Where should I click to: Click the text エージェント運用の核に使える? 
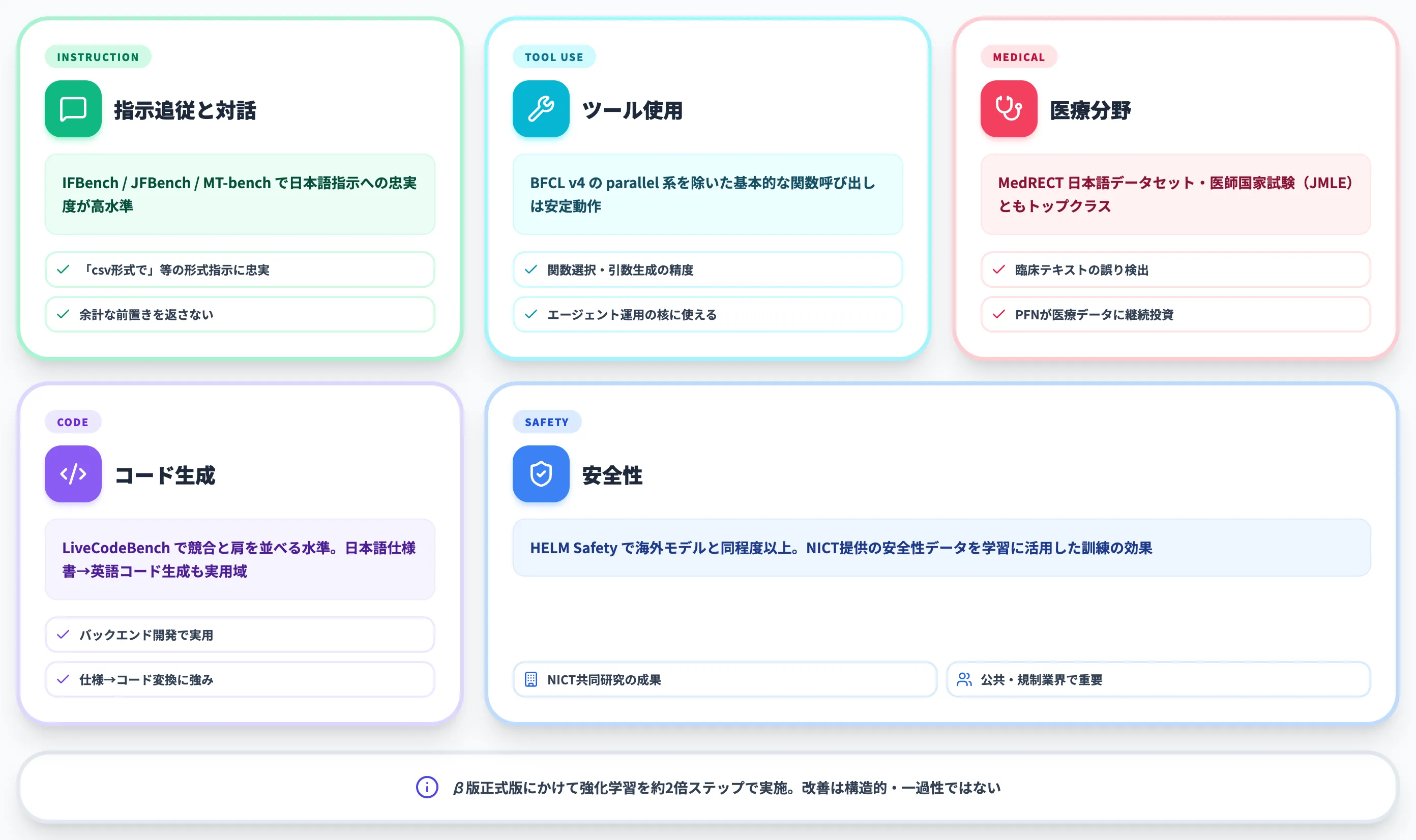click(632, 315)
